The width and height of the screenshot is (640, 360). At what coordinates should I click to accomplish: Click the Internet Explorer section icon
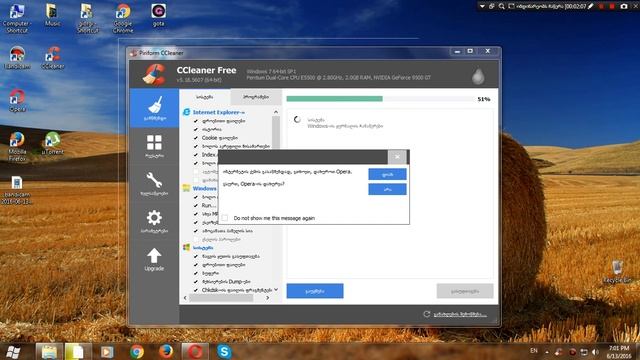click(x=187, y=112)
